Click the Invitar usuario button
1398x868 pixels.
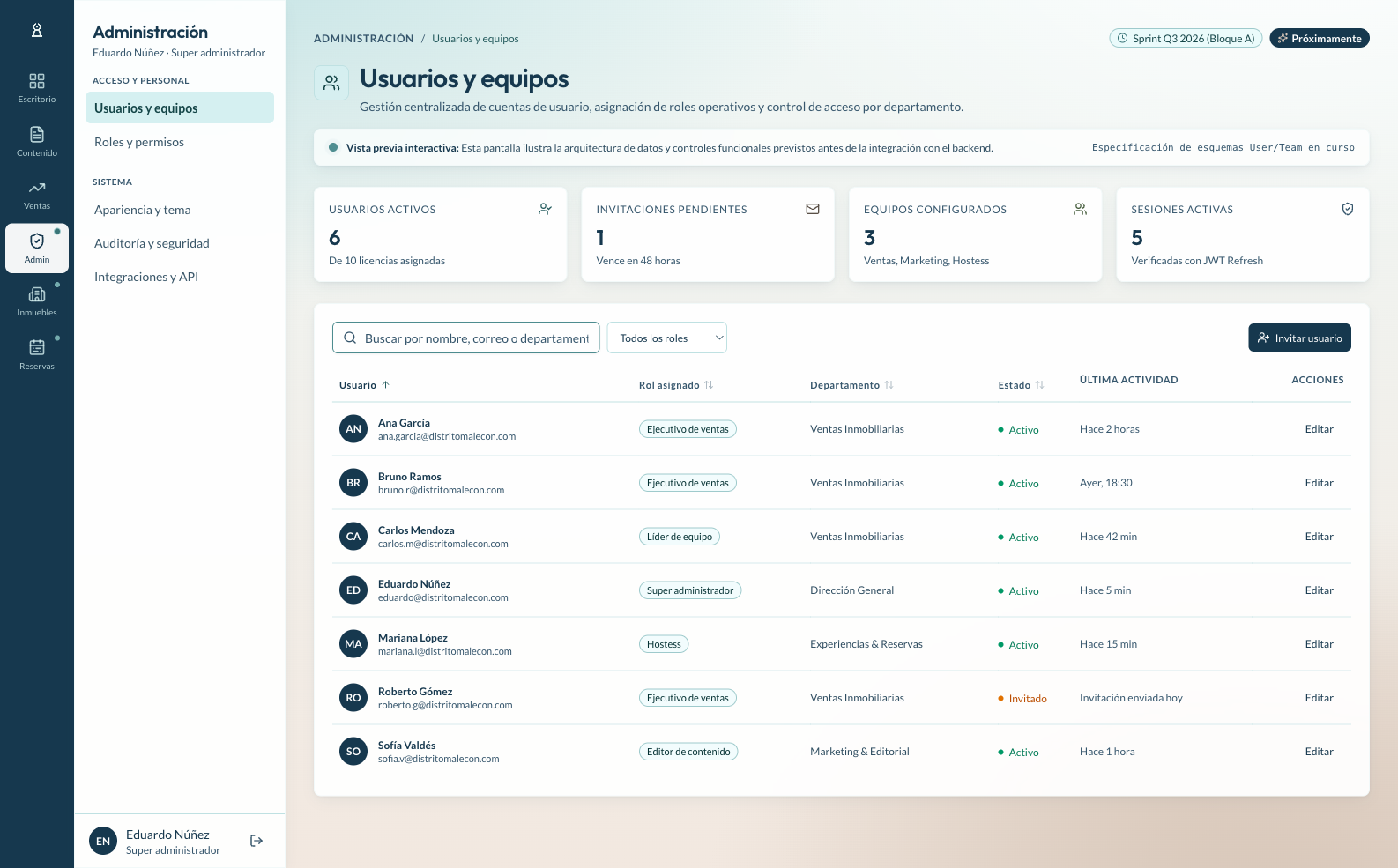(x=1299, y=338)
